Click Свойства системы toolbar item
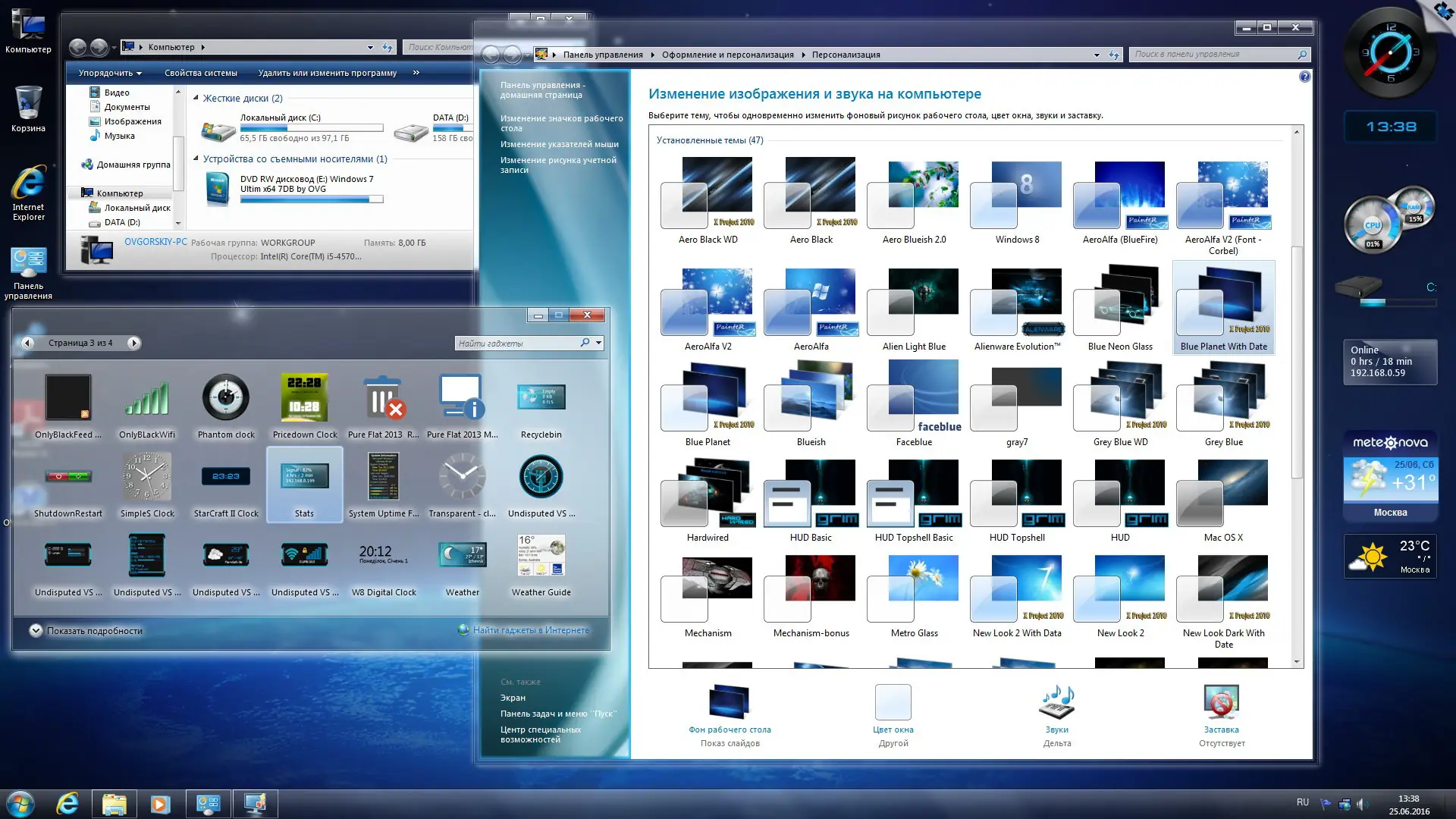 pyautogui.click(x=200, y=73)
